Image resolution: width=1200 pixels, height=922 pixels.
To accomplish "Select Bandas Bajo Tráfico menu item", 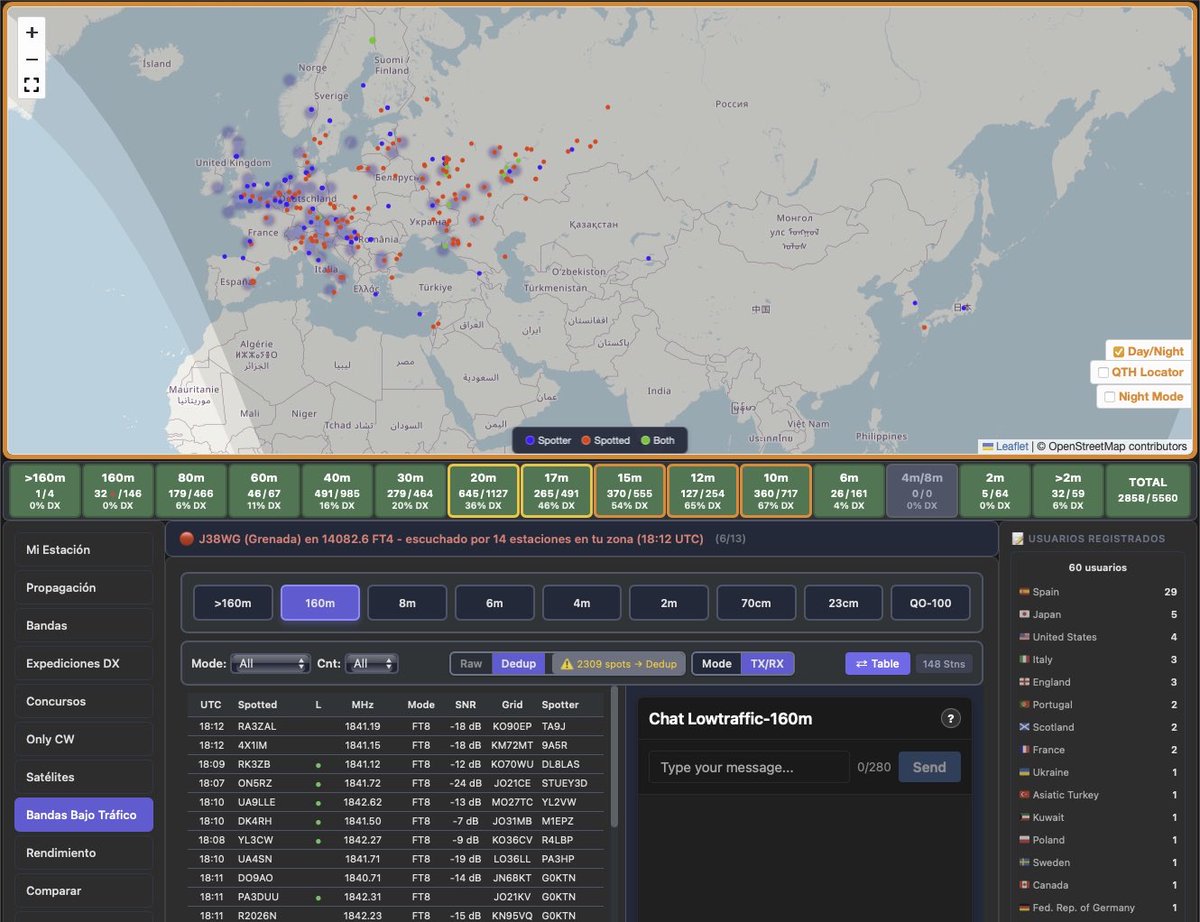I will pos(84,815).
